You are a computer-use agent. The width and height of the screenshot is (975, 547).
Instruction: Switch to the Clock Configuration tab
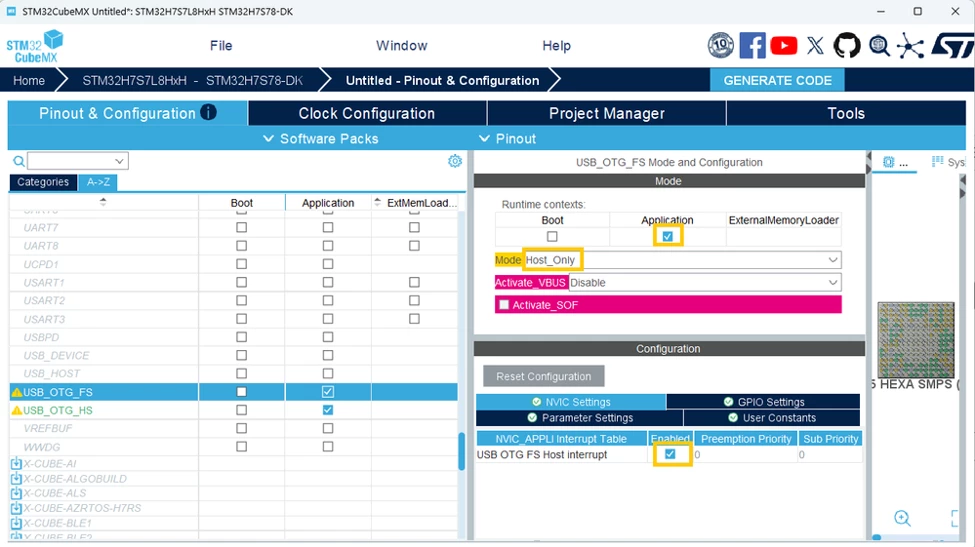pyautogui.click(x=367, y=113)
